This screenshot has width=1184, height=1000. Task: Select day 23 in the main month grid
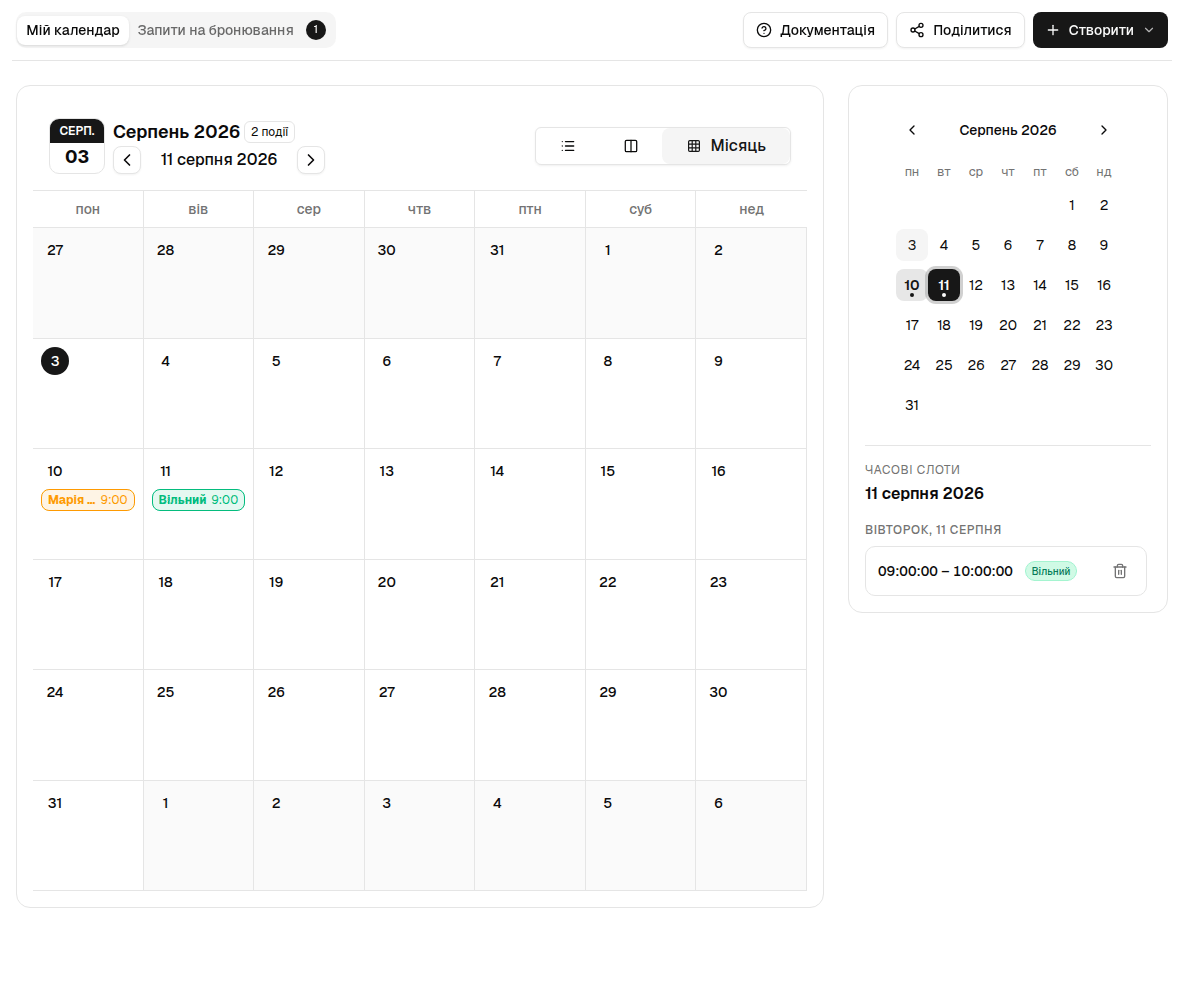pyautogui.click(x=718, y=582)
